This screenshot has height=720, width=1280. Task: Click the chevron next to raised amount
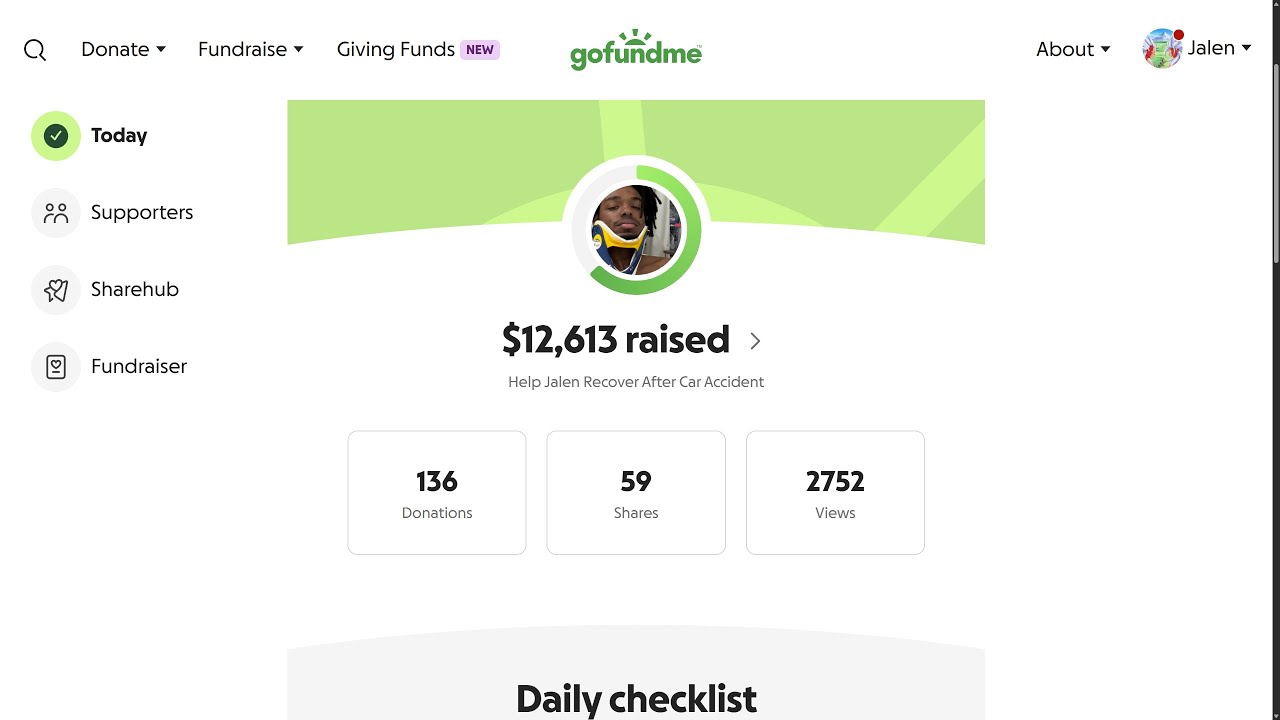755,341
